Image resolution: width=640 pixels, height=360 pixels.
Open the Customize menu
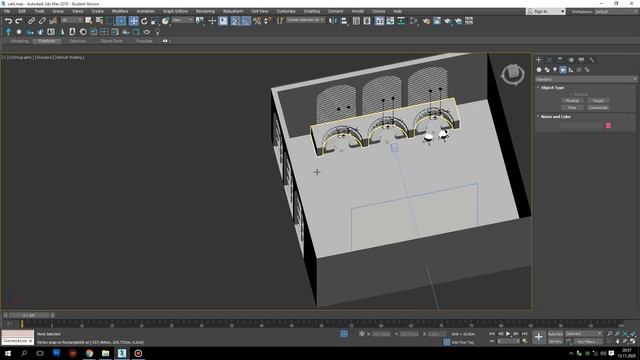(286, 11)
